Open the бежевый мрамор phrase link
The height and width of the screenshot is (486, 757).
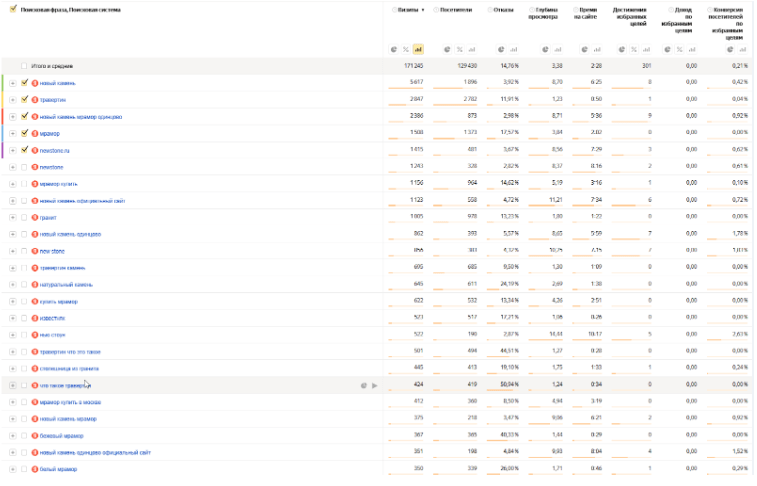click(61, 436)
